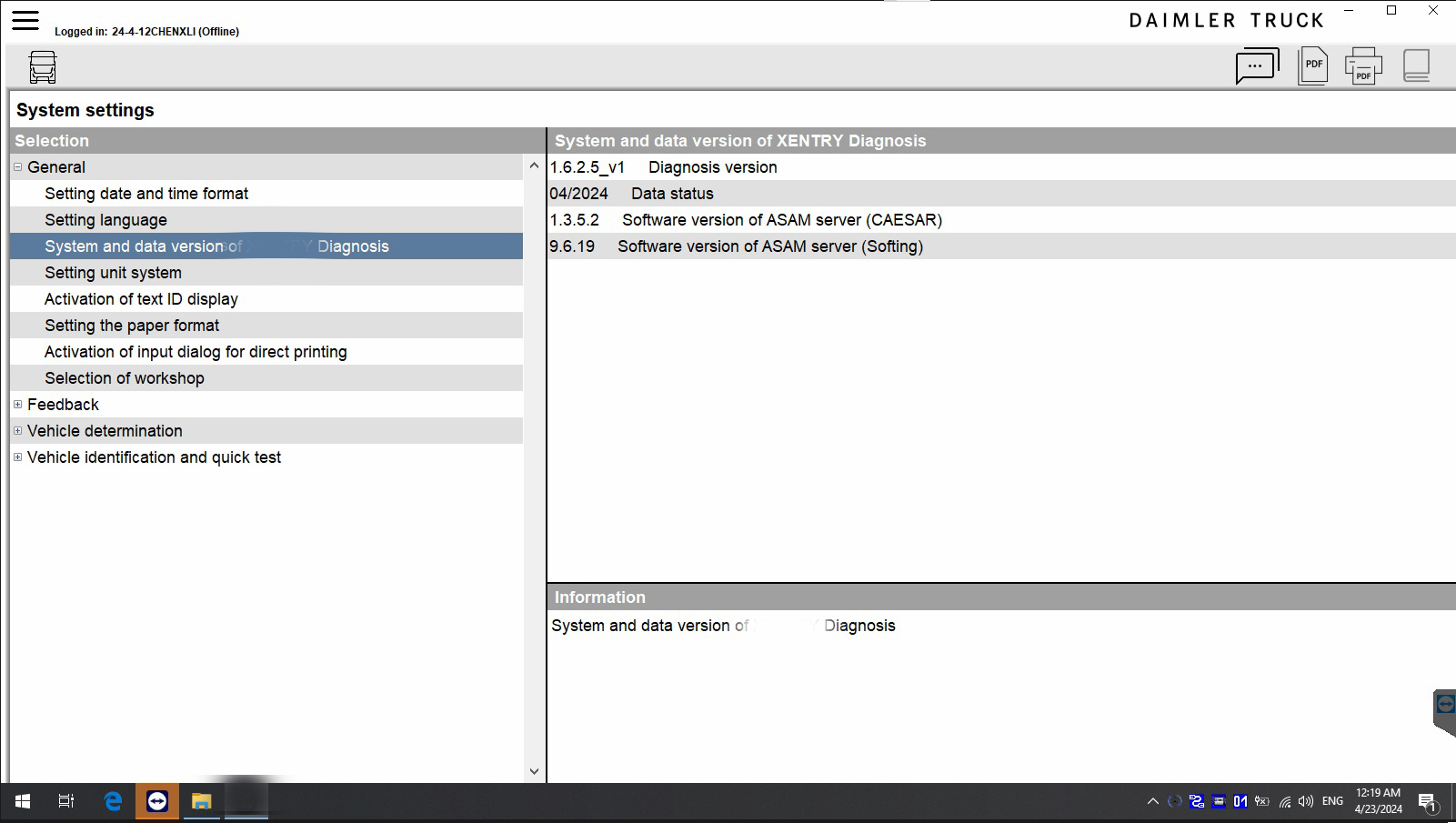The image size is (1456, 823).
Task: Open the print to PDF icon
Action: [x=1363, y=65]
